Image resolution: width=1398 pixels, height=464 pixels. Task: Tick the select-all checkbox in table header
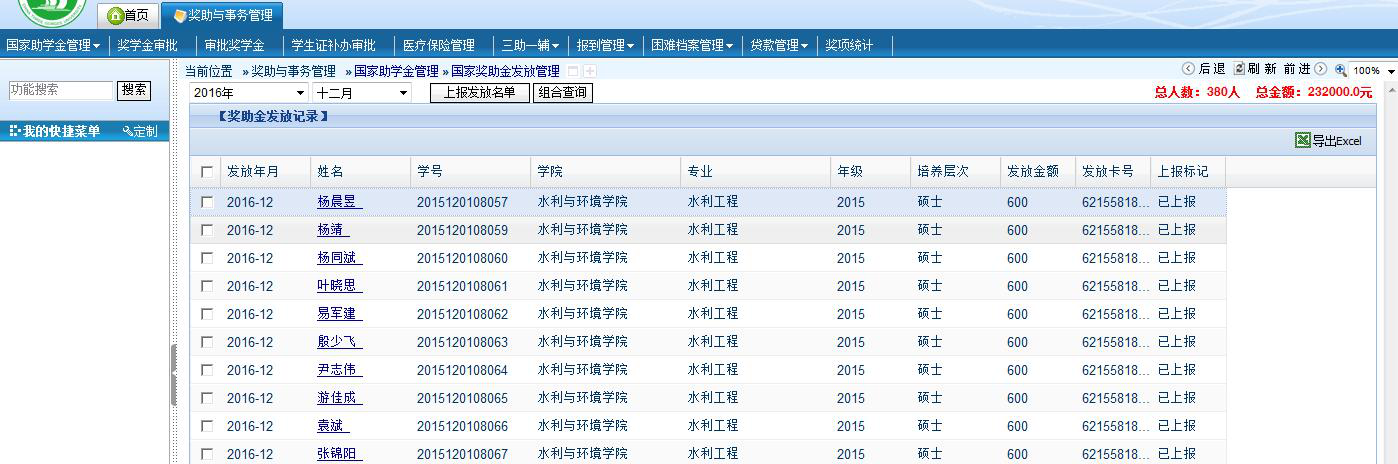(x=207, y=172)
